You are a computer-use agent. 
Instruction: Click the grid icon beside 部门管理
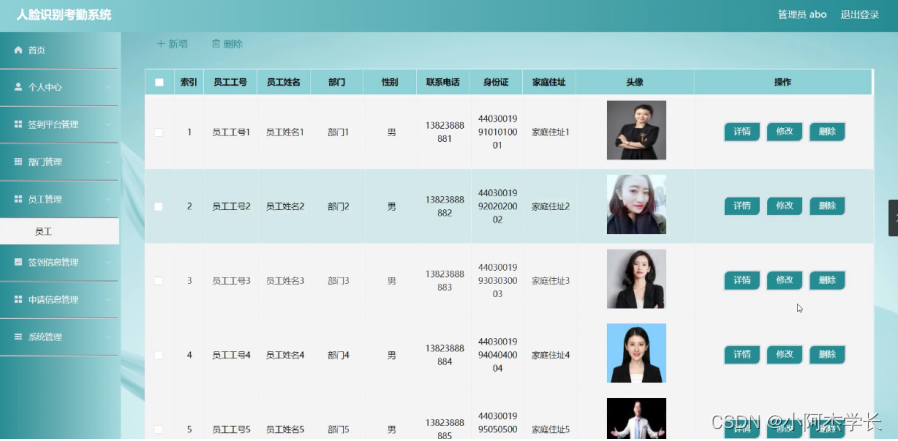click(18, 162)
